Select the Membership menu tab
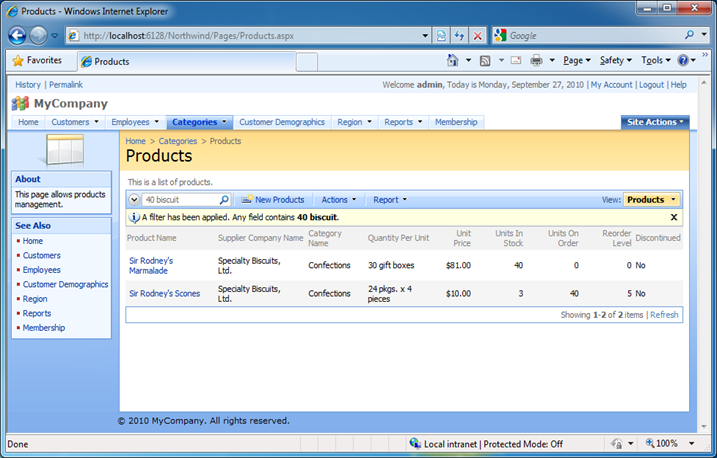The width and height of the screenshot is (717, 458). pos(456,122)
